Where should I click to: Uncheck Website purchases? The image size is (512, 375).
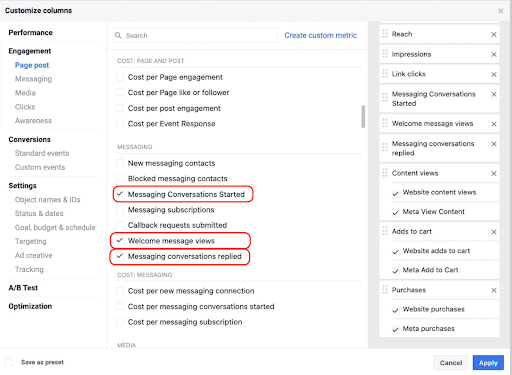[396, 310]
